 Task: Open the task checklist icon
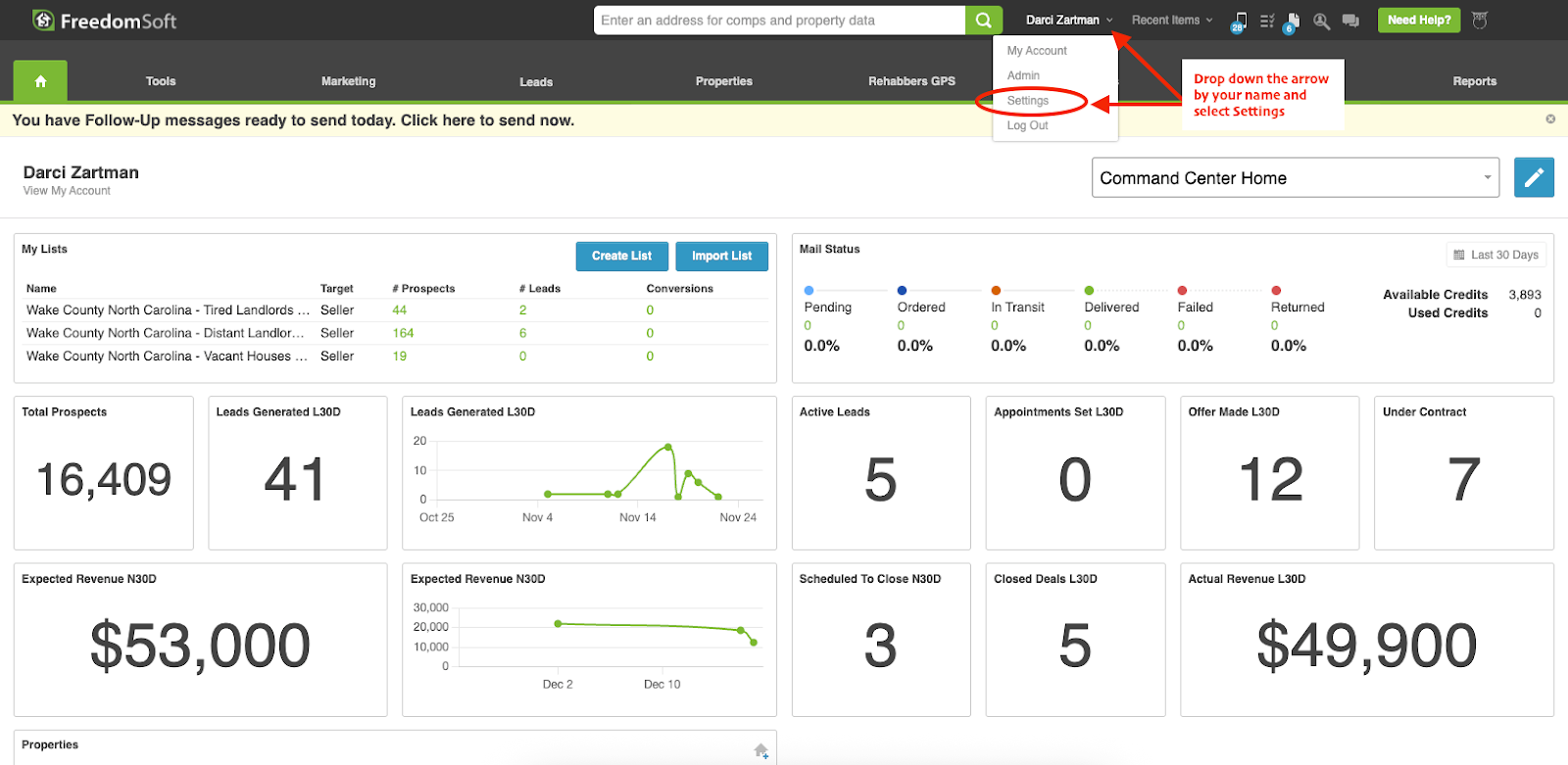(x=1267, y=21)
